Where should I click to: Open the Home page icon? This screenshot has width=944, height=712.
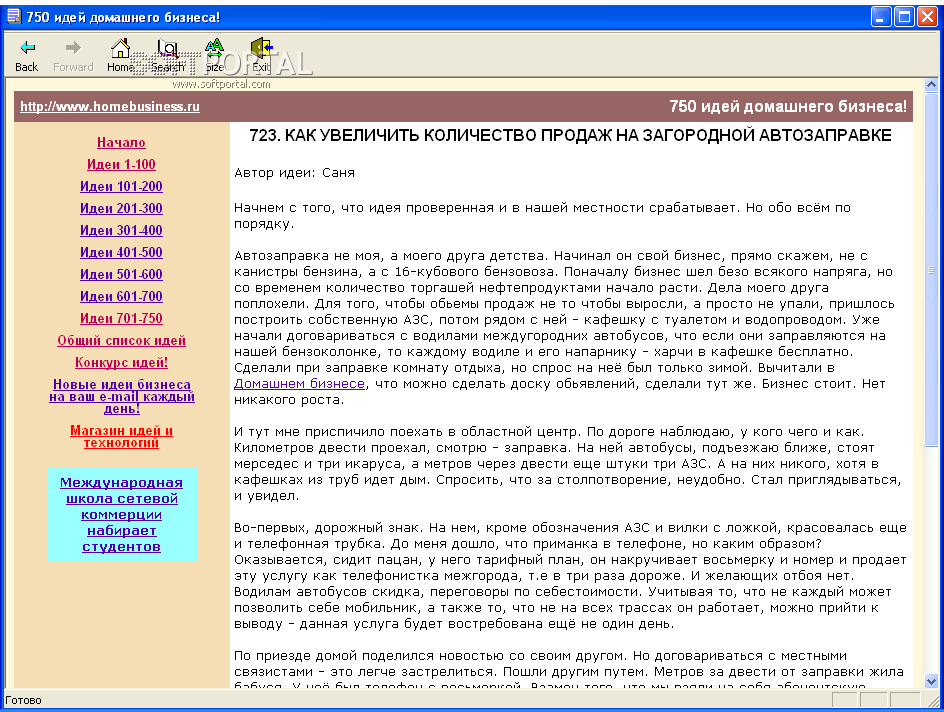click(120, 55)
